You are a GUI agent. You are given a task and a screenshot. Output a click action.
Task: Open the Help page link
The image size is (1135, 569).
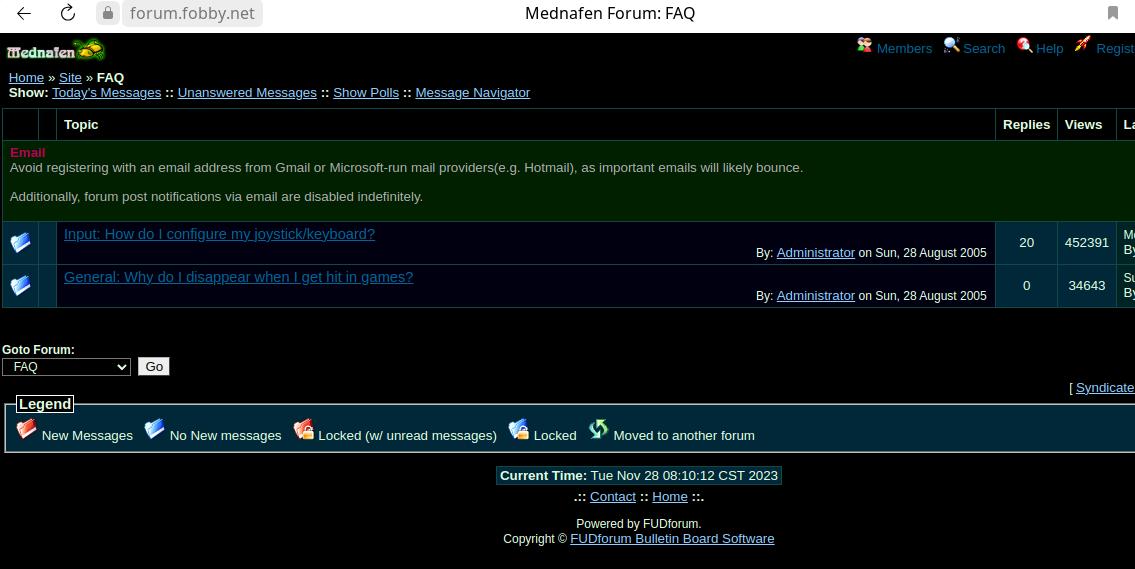pos(1050,49)
